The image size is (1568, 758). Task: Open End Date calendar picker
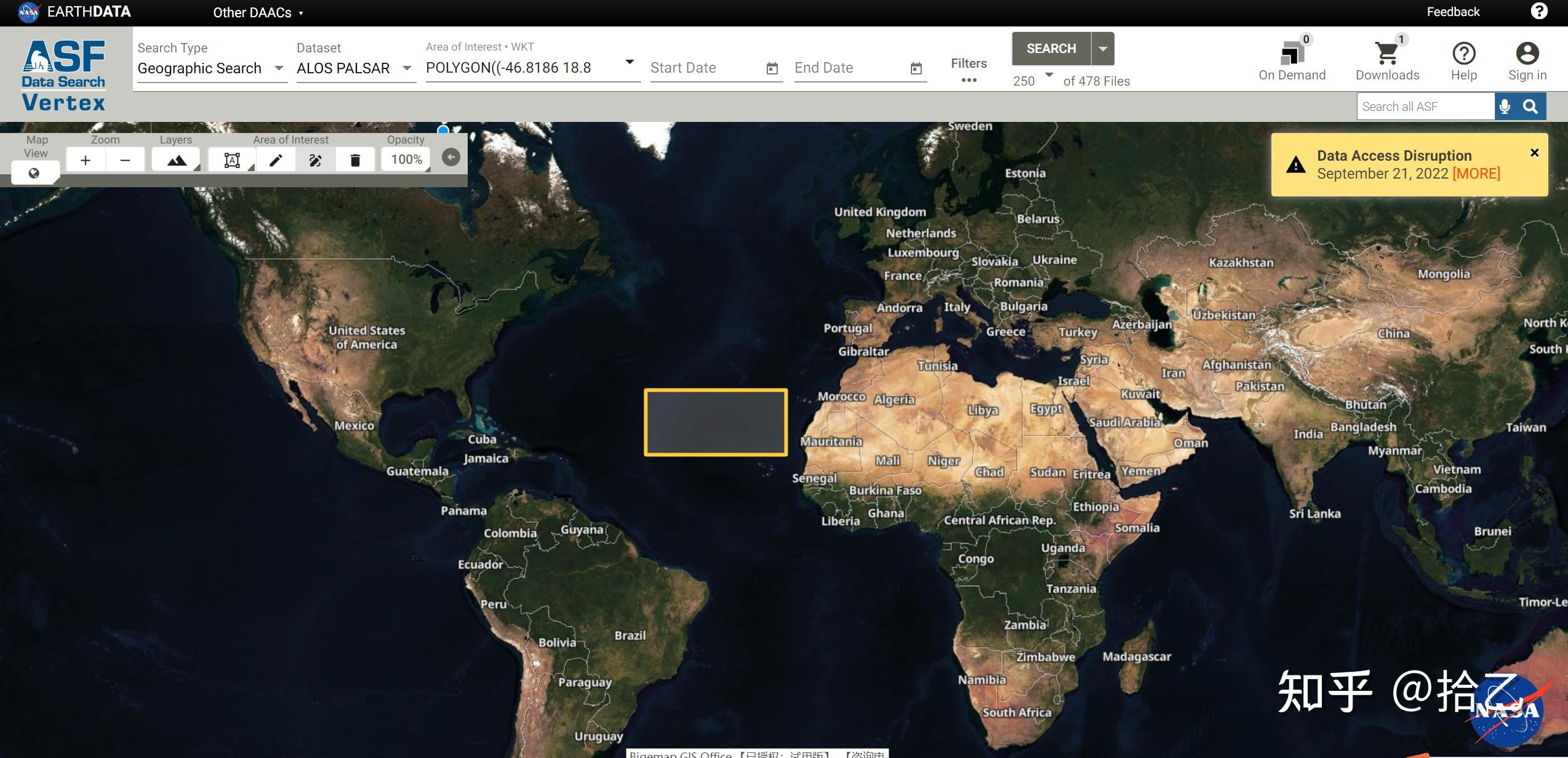(916, 68)
